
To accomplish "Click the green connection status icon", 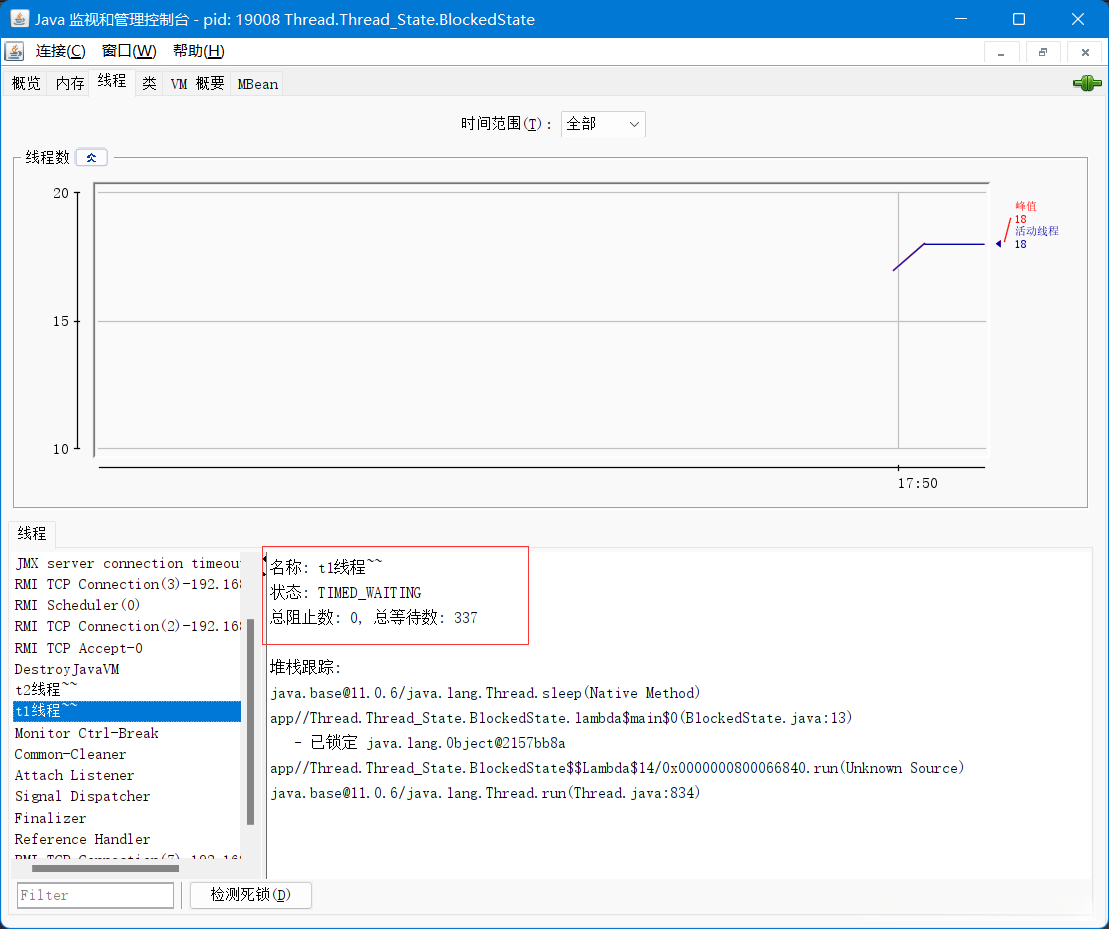I will click(1086, 84).
